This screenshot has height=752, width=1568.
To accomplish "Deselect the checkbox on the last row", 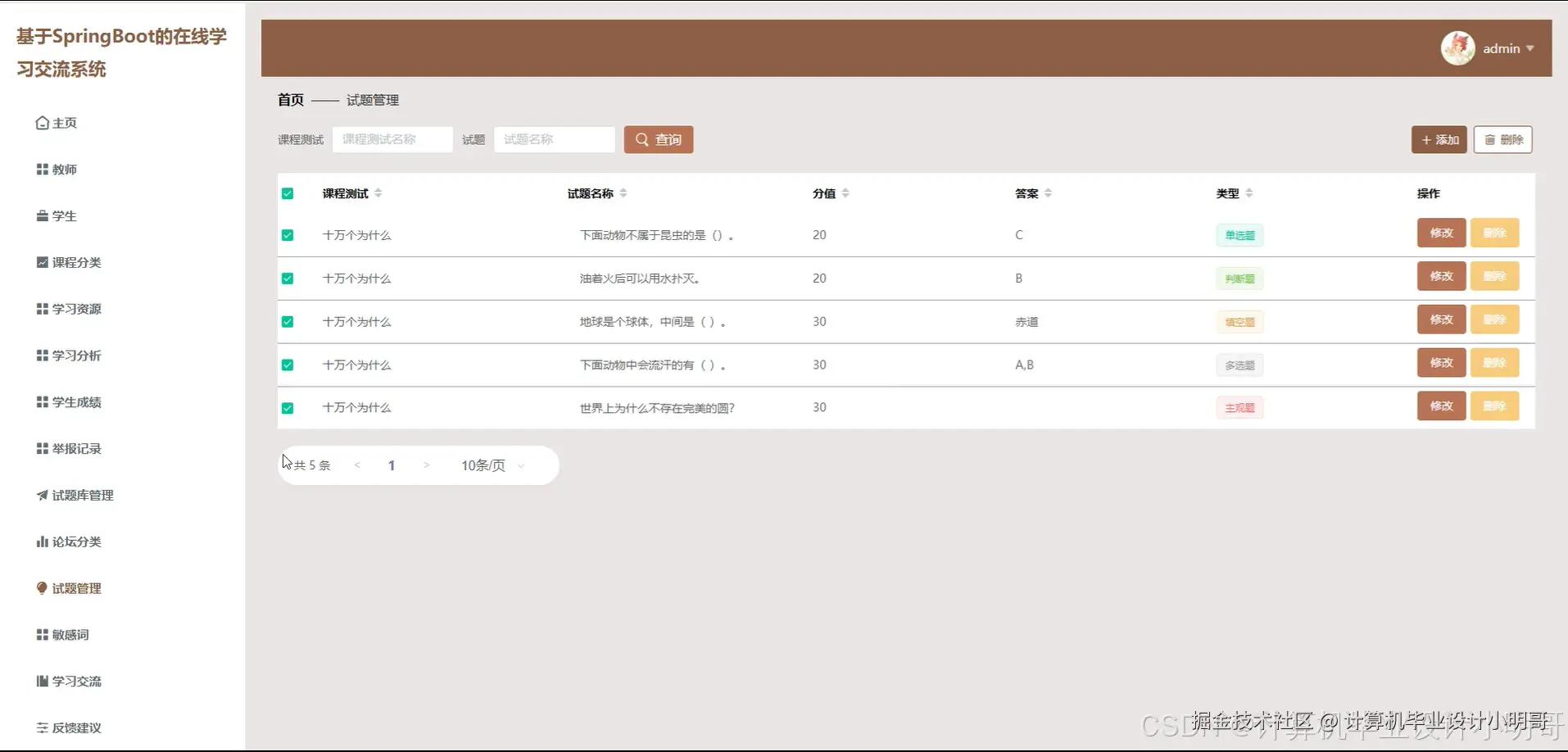I will coord(288,407).
